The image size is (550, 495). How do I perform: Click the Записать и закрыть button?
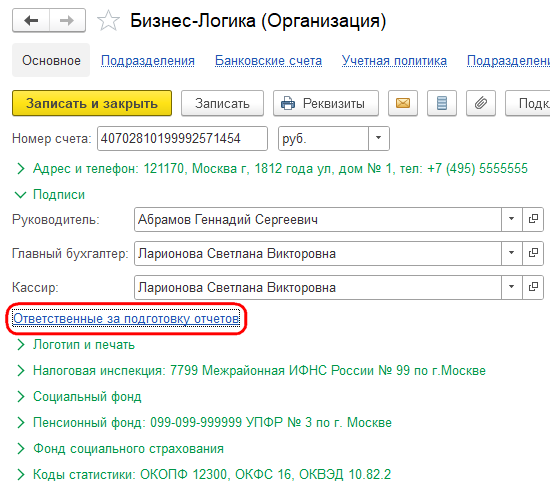(92, 103)
